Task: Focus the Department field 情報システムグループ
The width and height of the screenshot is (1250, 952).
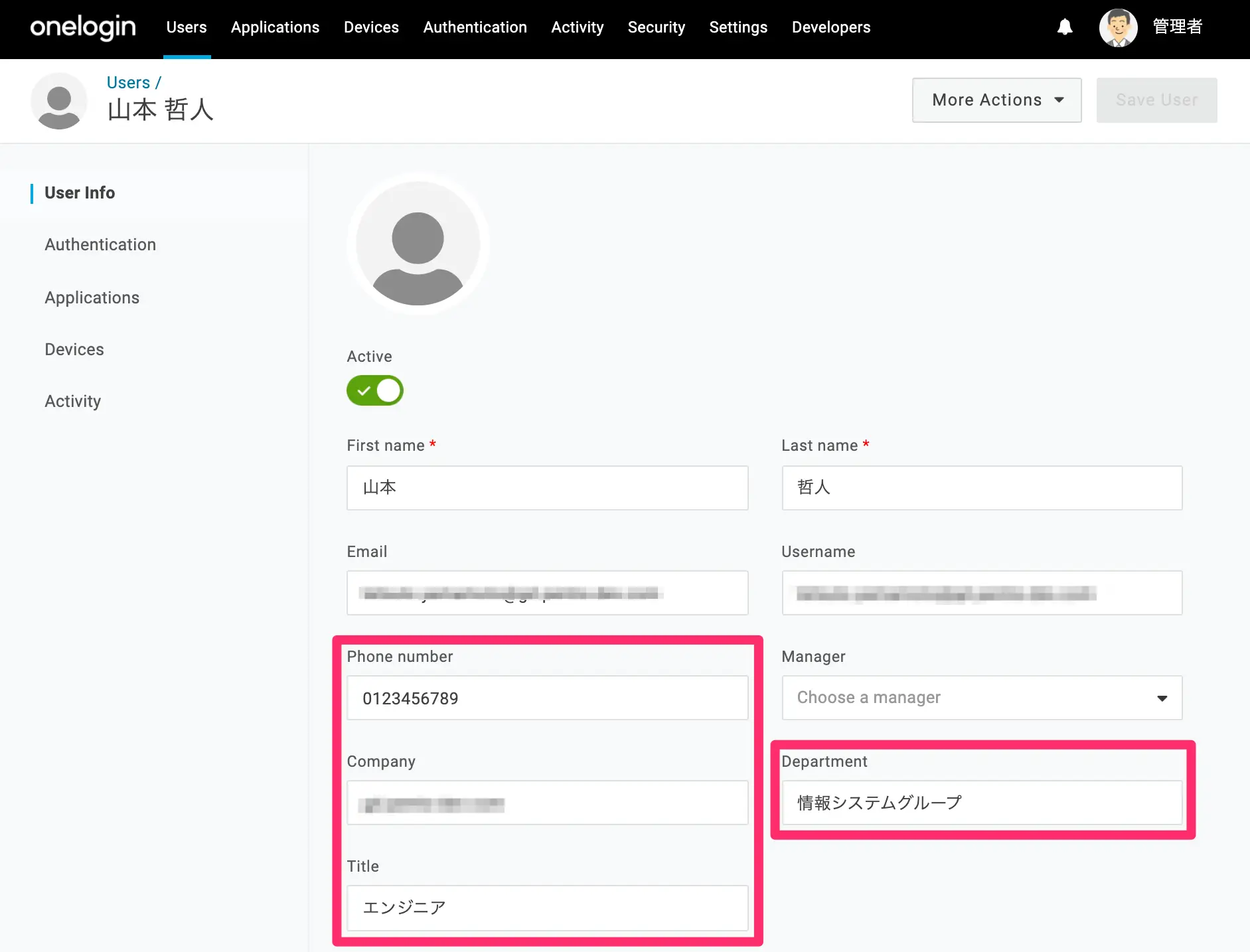Action: [x=982, y=803]
